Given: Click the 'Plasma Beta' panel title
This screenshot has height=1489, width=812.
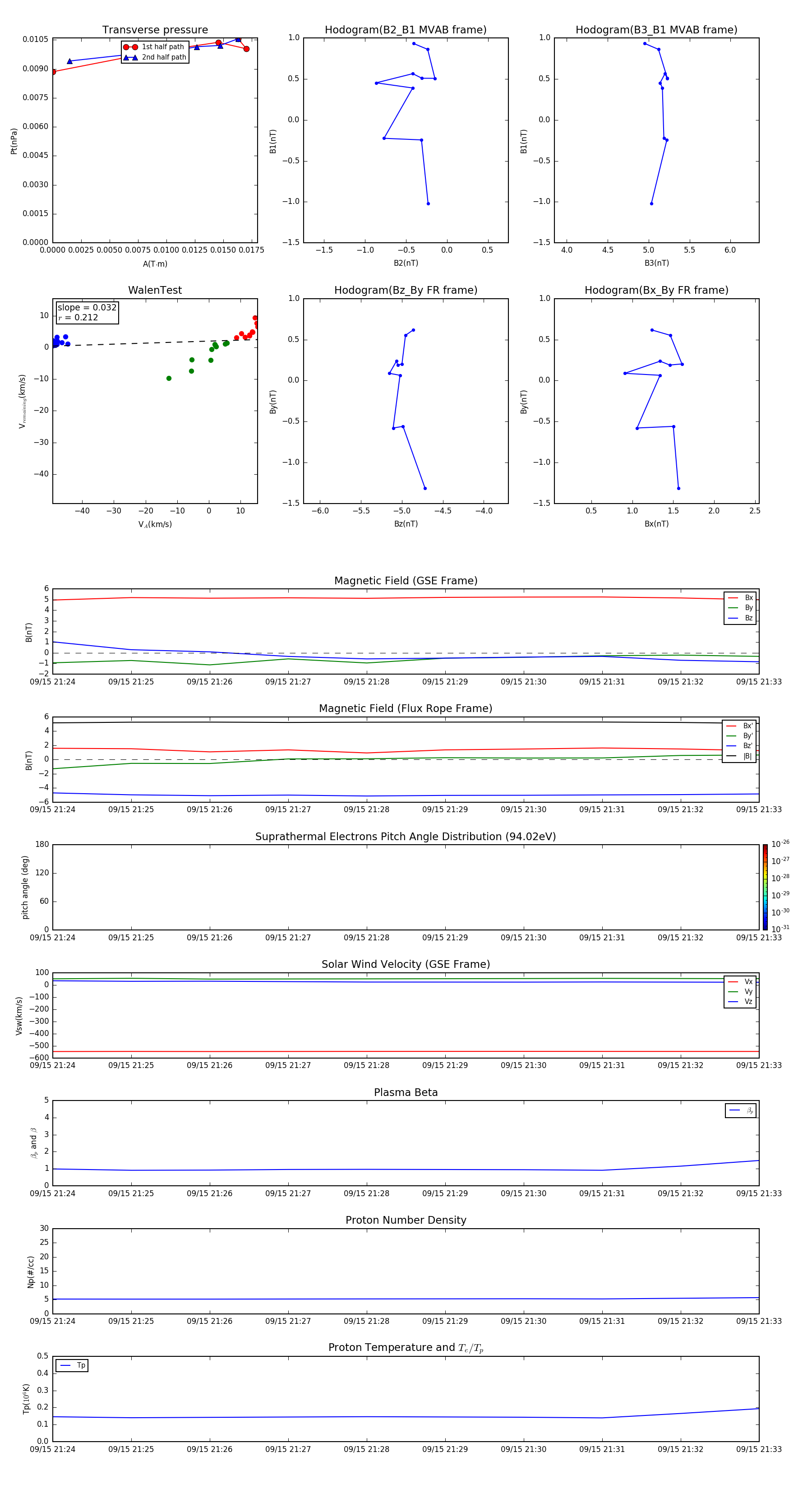Looking at the screenshot, I should tap(406, 1092).
